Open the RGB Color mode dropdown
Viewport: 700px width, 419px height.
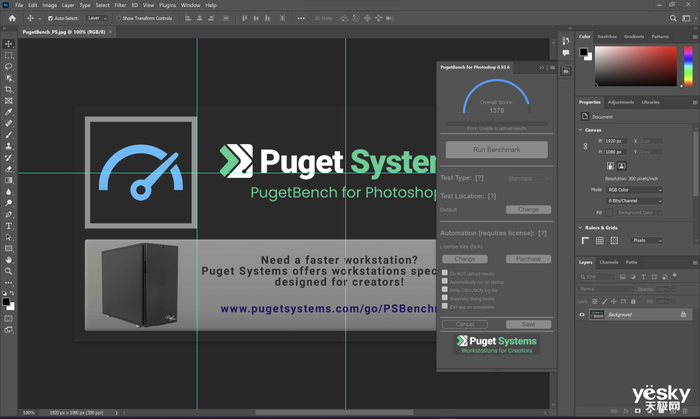pyautogui.click(x=634, y=190)
